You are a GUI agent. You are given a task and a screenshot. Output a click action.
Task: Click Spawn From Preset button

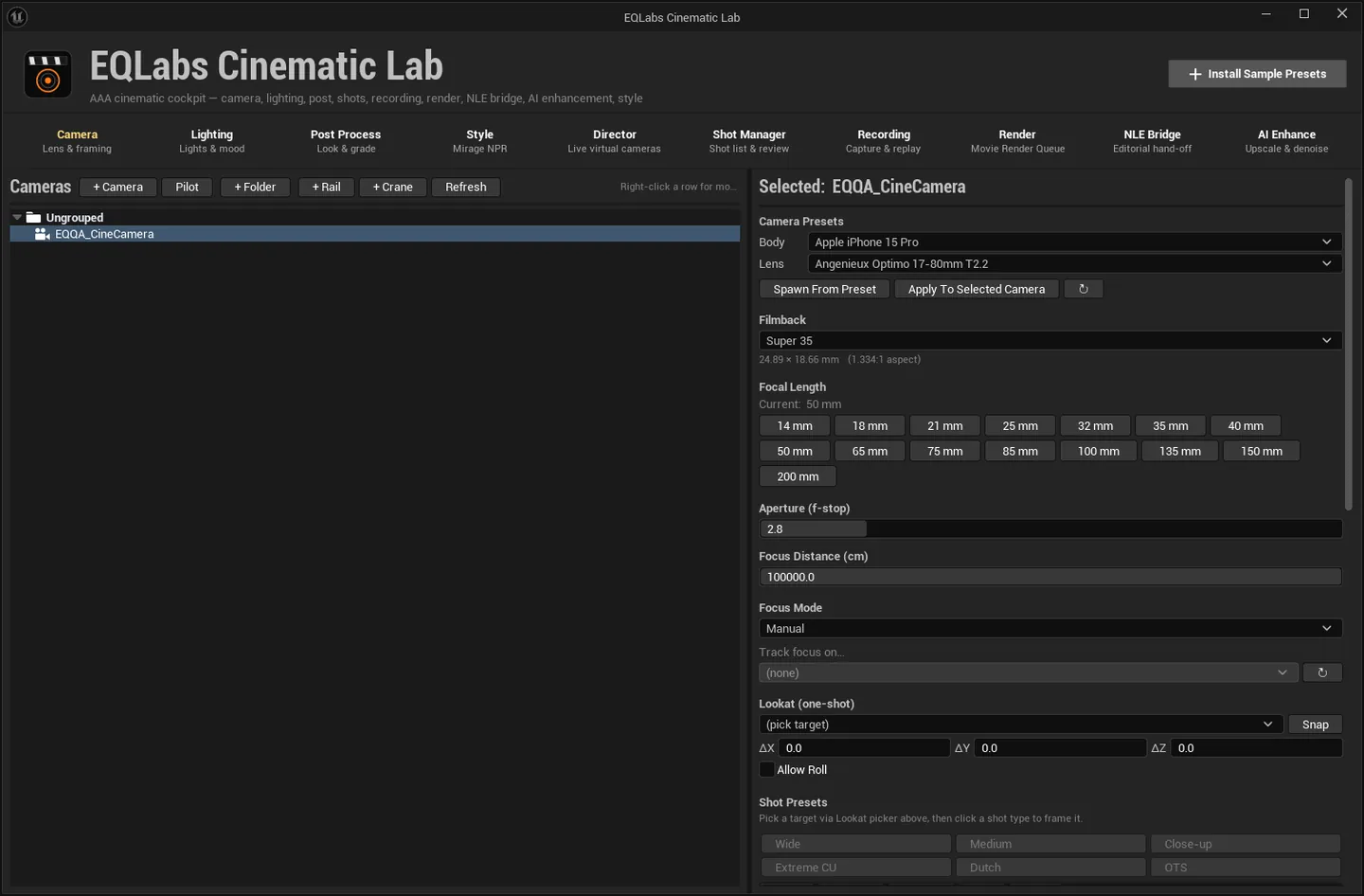click(x=825, y=289)
